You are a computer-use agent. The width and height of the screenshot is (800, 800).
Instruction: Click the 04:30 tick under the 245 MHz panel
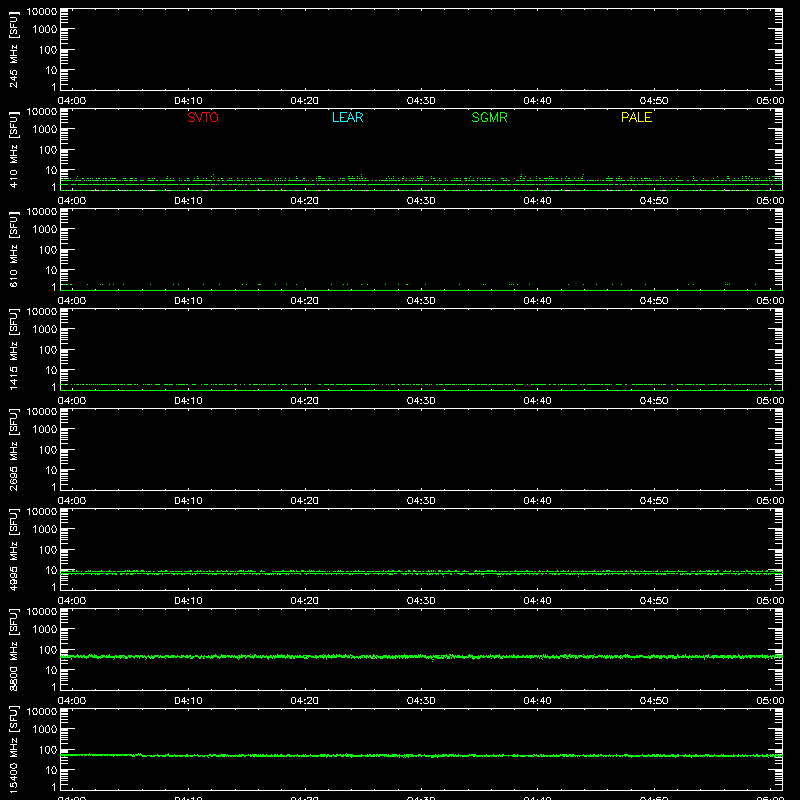[x=421, y=101]
